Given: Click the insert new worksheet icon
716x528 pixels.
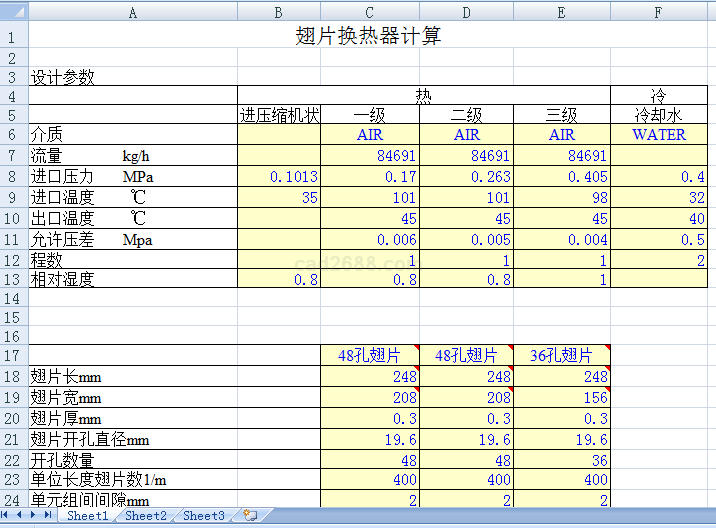Looking at the screenshot, I should (250, 515).
